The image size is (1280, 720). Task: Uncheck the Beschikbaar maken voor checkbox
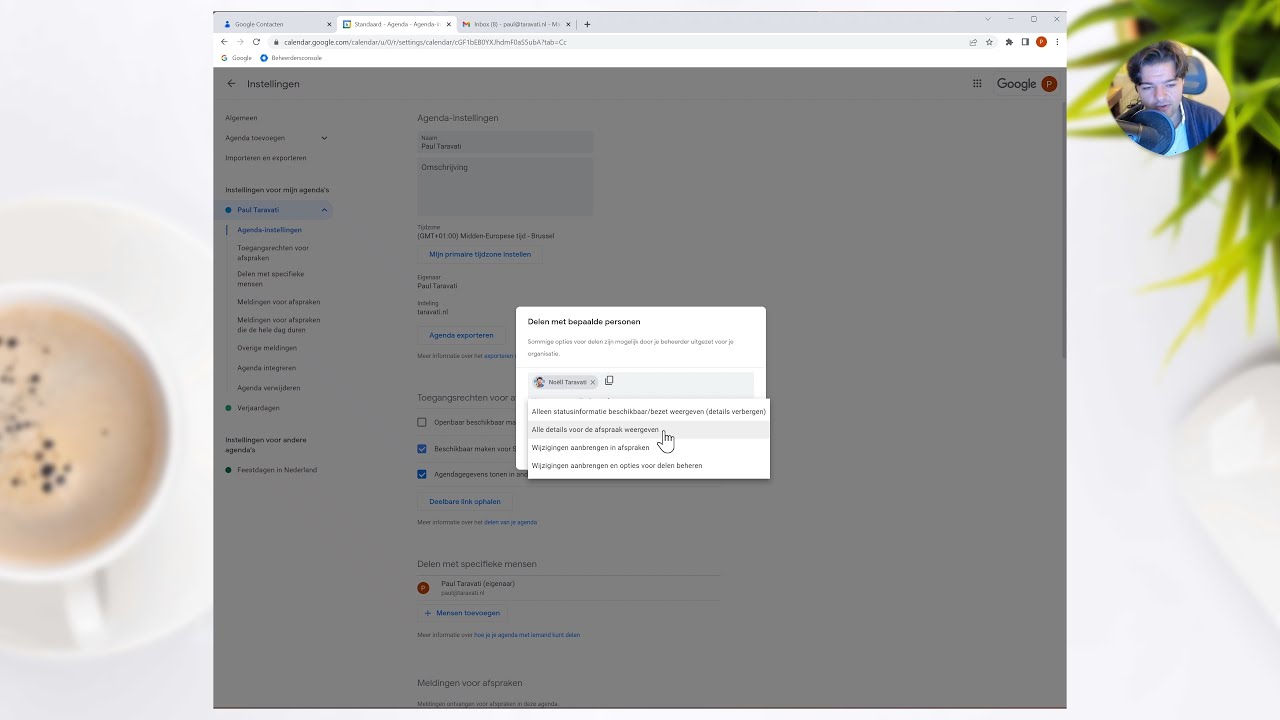click(x=422, y=449)
